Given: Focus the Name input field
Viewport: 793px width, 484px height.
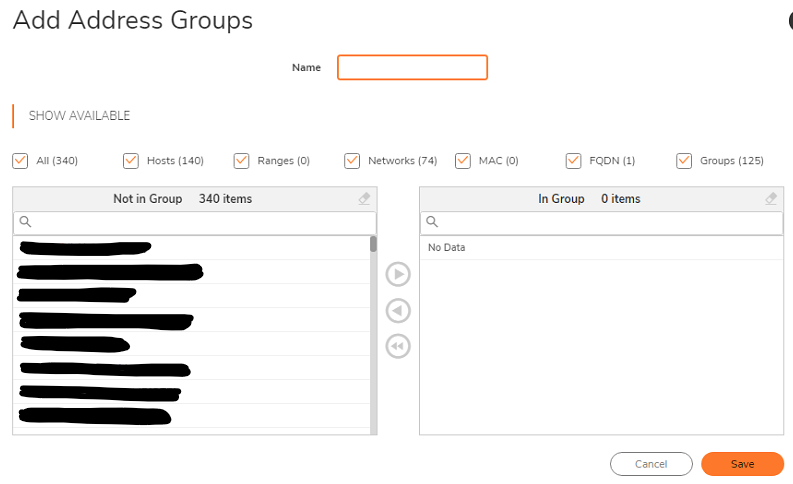Looking at the screenshot, I should point(412,67).
